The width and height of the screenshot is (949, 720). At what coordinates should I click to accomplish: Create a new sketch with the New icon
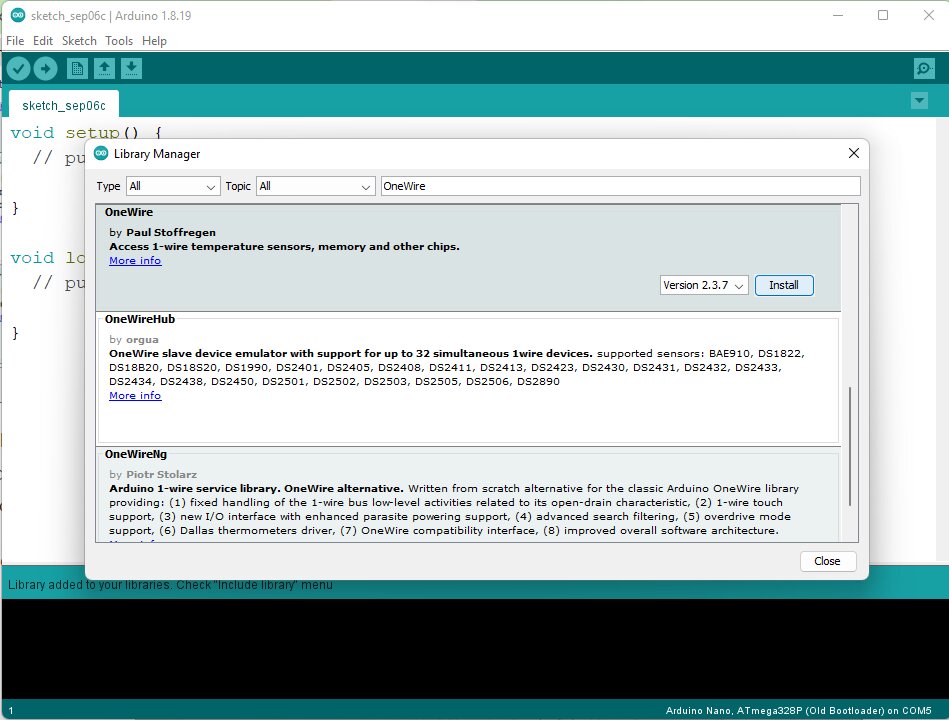[x=77, y=68]
